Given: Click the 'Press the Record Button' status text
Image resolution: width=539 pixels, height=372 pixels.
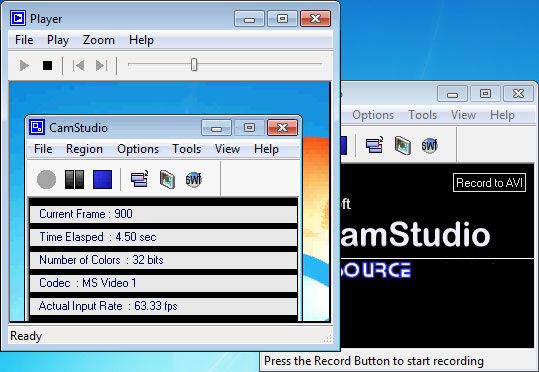Looking at the screenshot, I should click(374, 361).
